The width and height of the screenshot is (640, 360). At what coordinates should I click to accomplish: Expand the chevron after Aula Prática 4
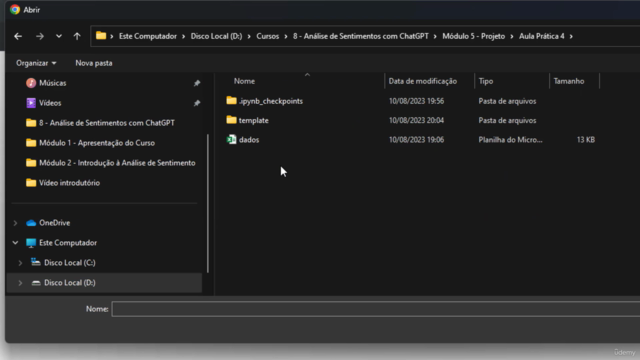[x=571, y=36]
